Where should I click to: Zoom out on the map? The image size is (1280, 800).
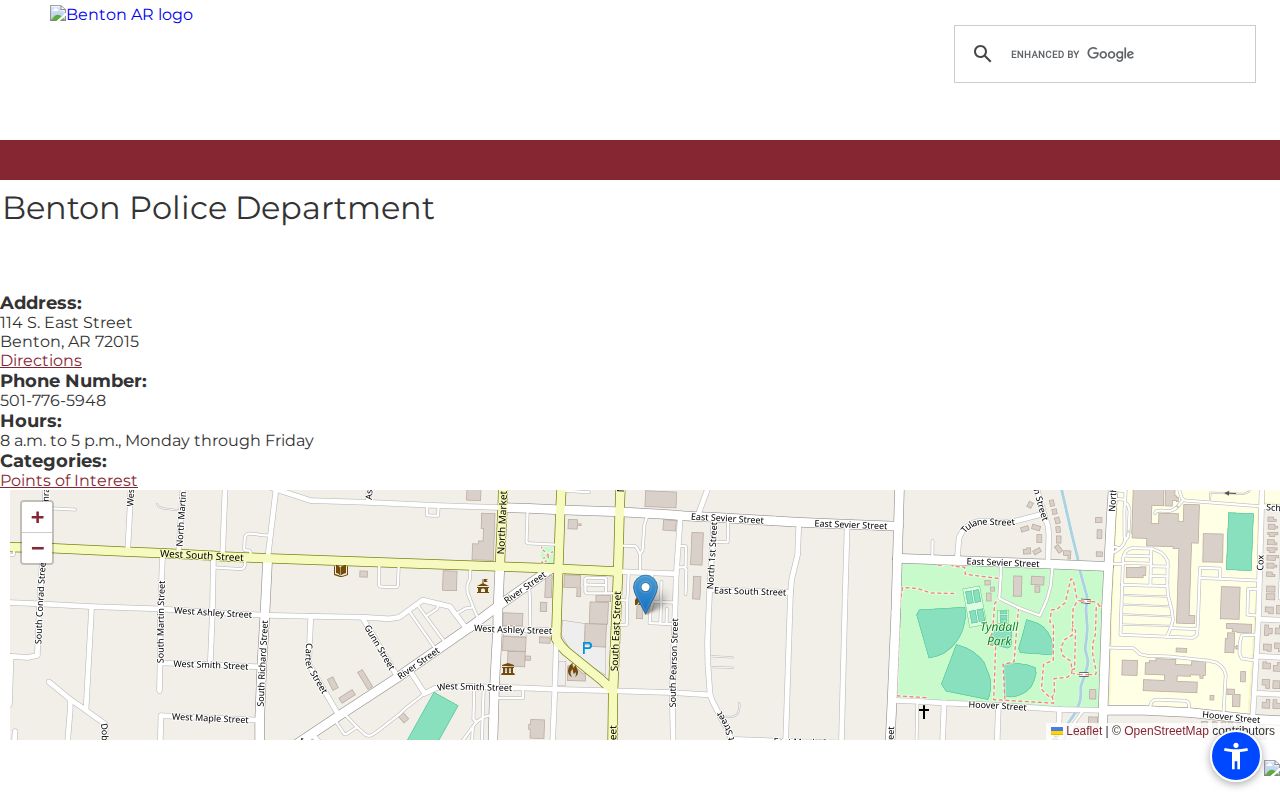[x=37, y=548]
